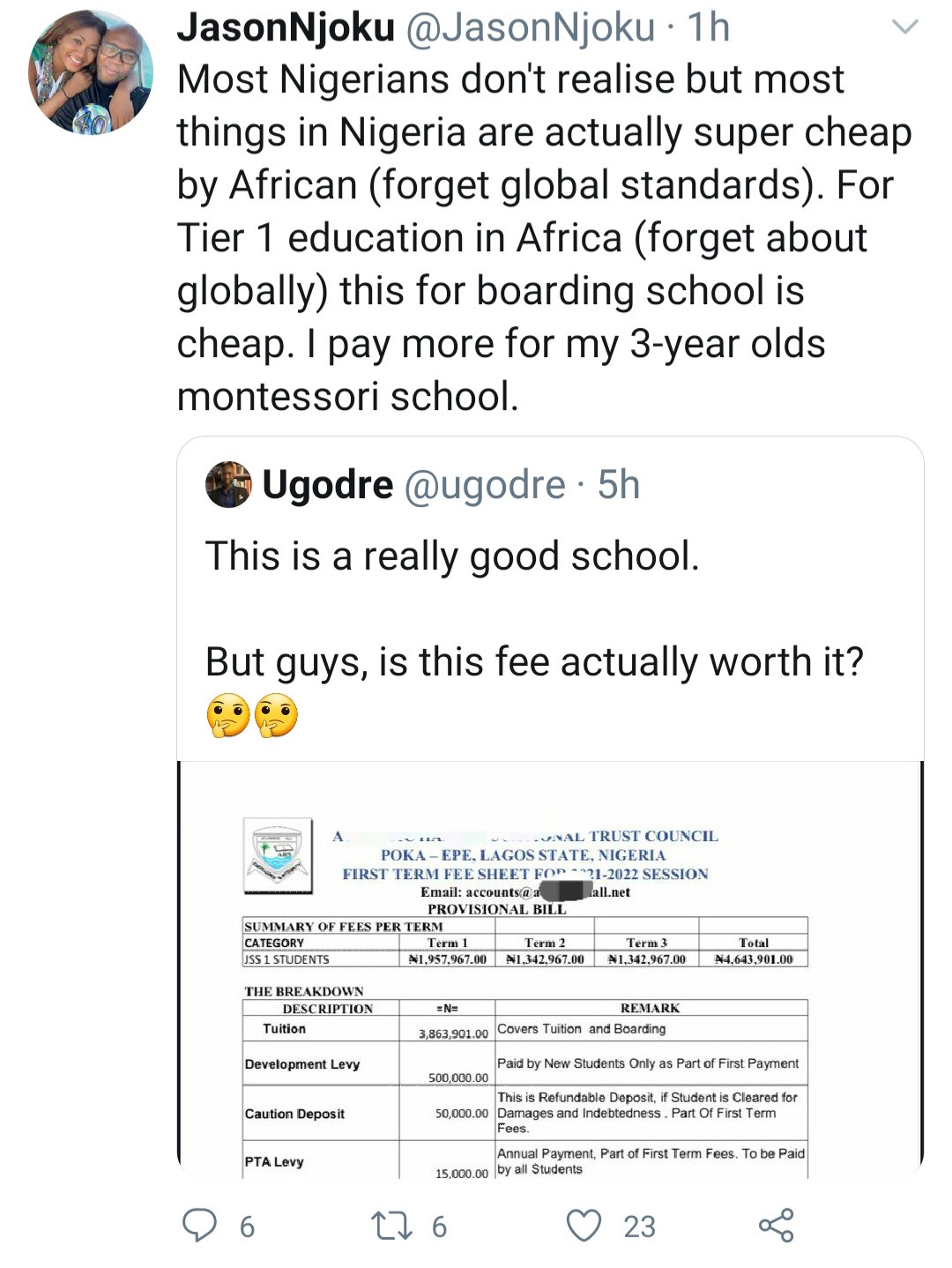This screenshot has width=952, height=1268.
Task: Open the share icon for this tweet
Action: tap(776, 1226)
